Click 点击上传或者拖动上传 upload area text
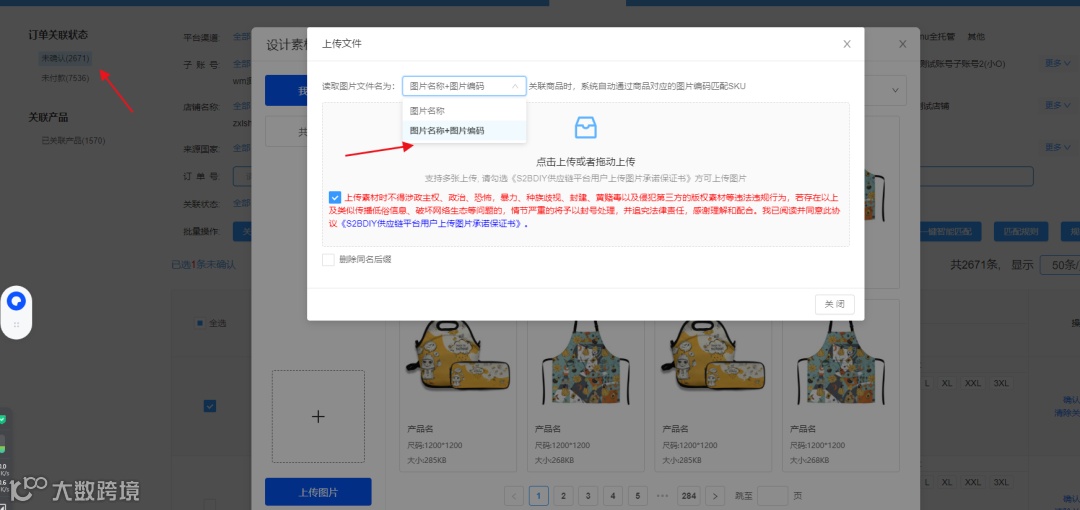The height and width of the screenshot is (510, 1080). pos(585,162)
